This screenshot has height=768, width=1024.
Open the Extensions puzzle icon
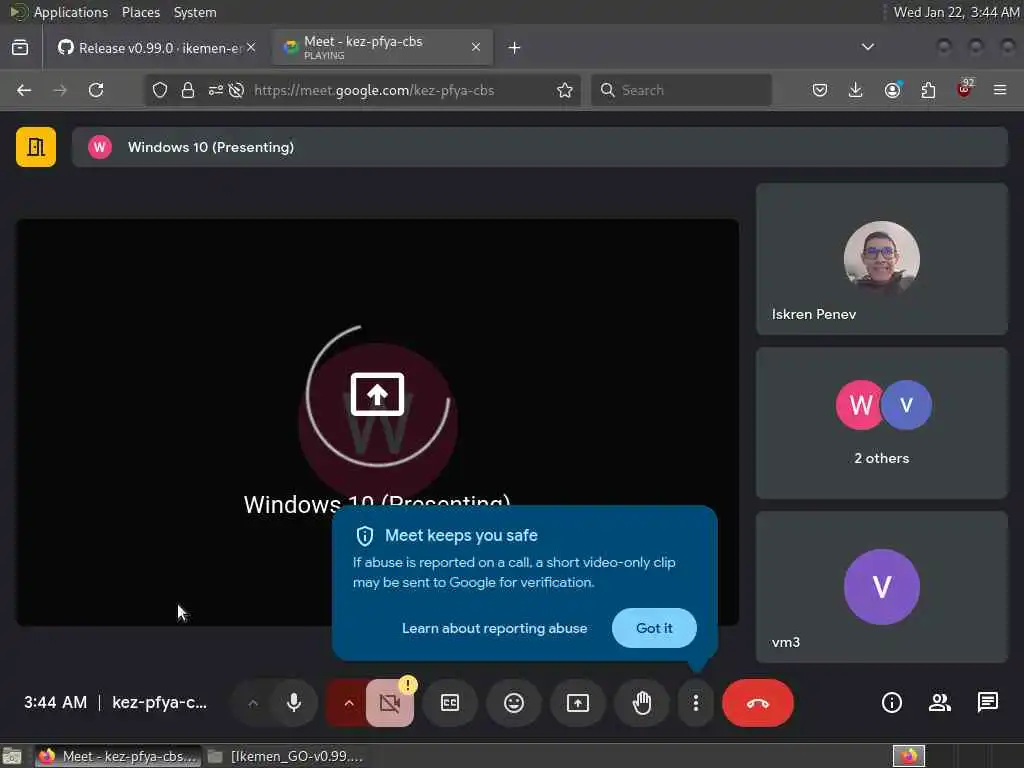928,90
